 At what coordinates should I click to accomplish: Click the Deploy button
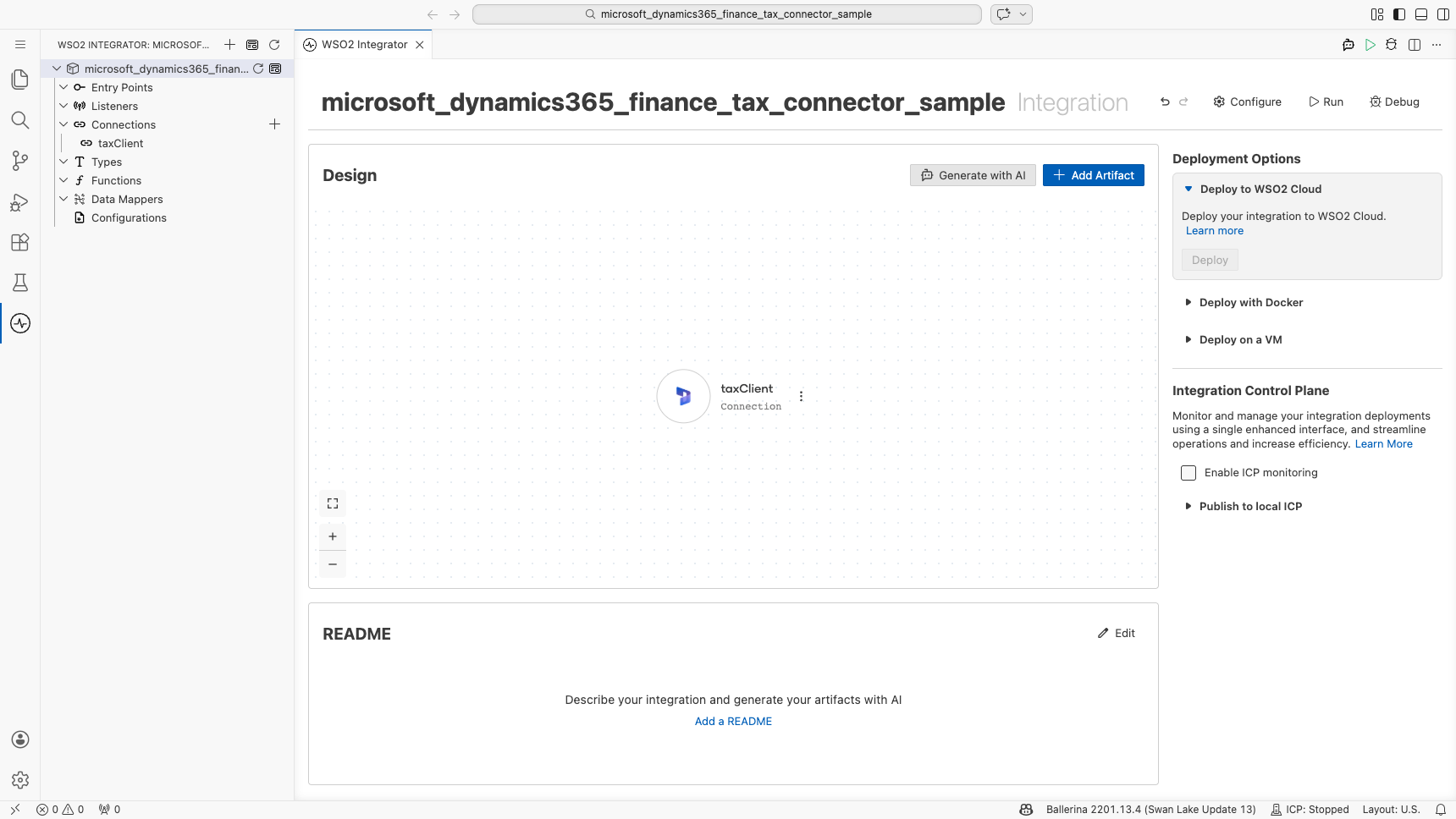1210,260
